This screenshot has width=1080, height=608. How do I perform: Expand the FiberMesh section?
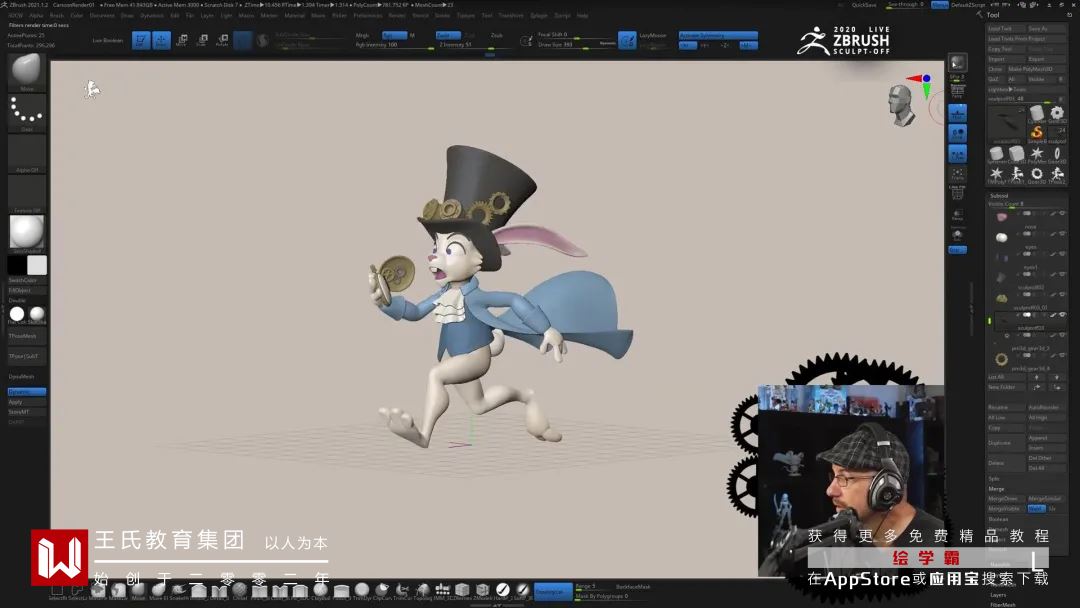coord(1003,605)
